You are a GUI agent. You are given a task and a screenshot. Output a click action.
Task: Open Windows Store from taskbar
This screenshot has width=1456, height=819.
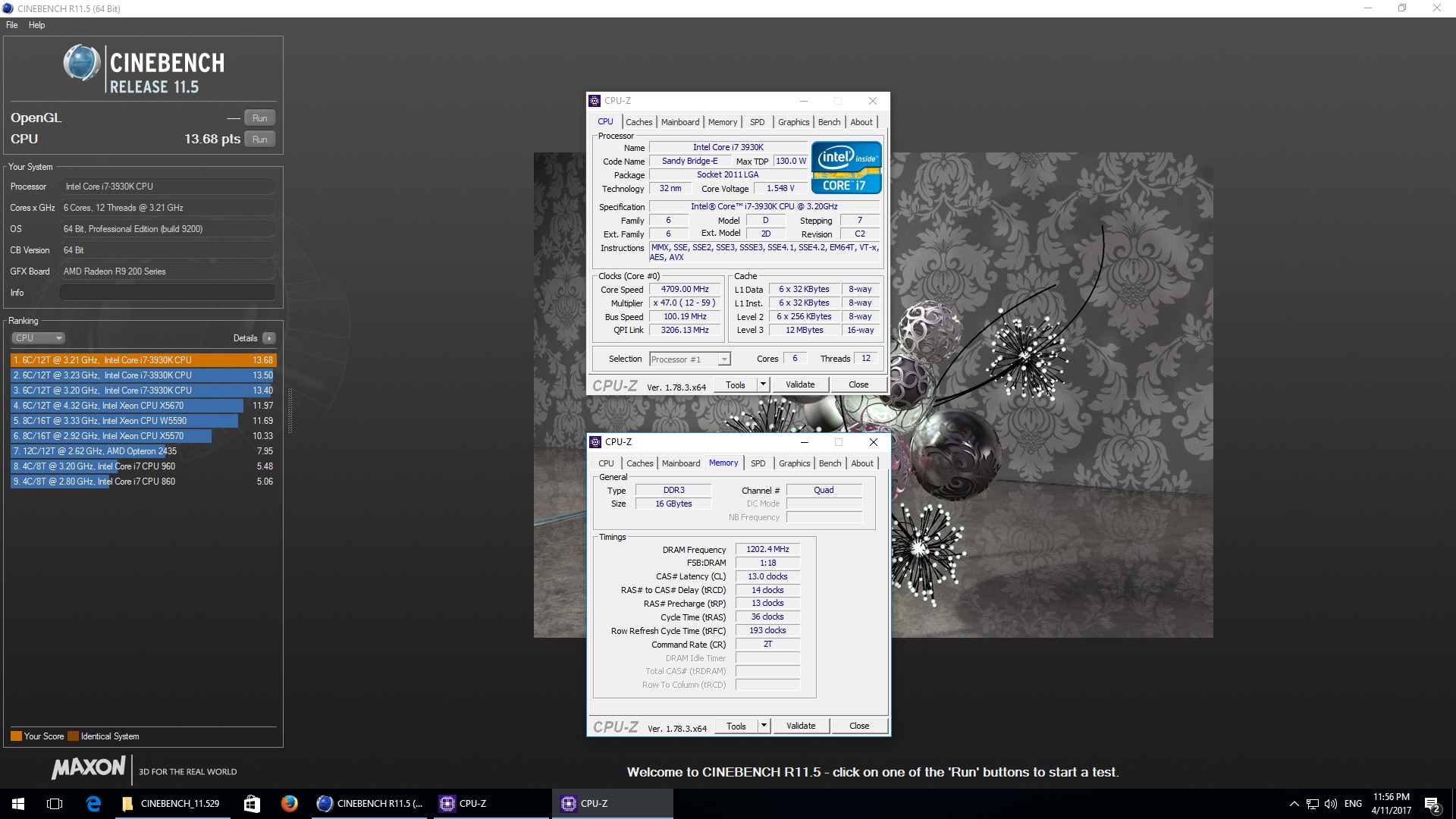[252, 804]
